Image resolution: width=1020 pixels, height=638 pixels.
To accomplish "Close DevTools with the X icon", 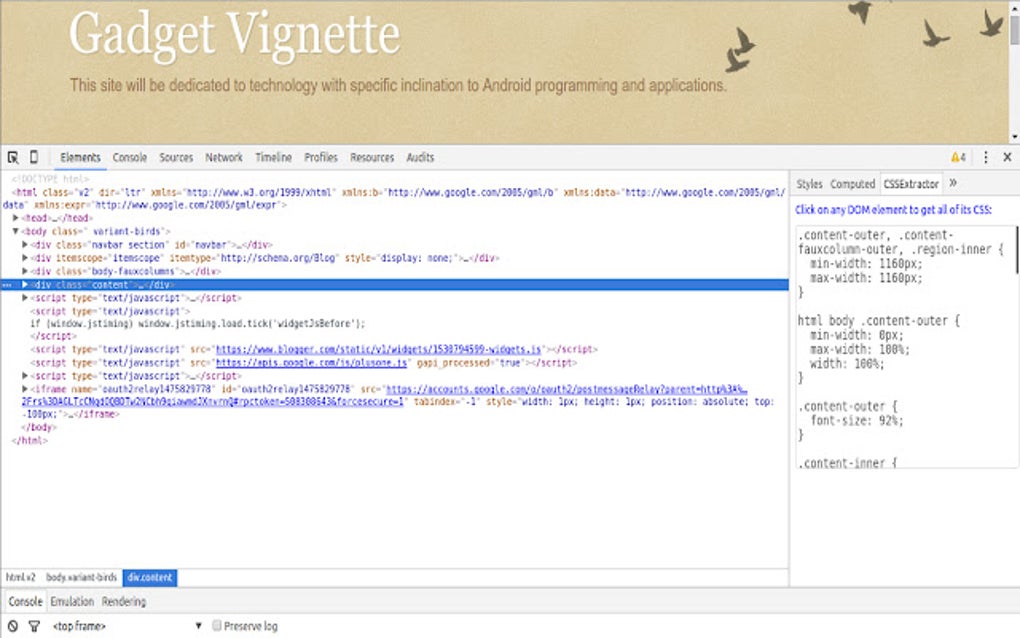I will pyautogui.click(x=1007, y=157).
